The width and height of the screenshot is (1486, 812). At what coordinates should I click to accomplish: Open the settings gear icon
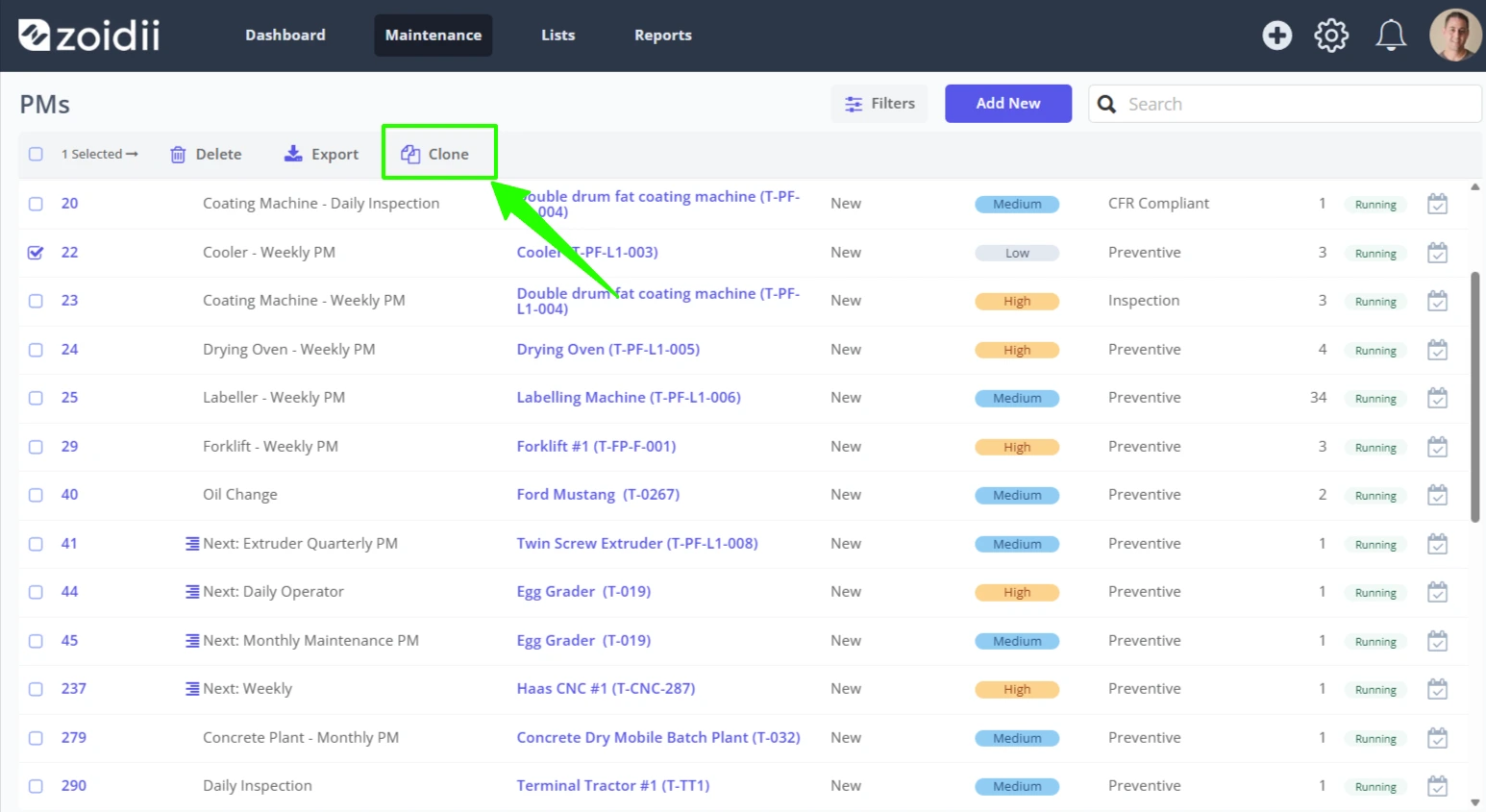pos(1331,36)
